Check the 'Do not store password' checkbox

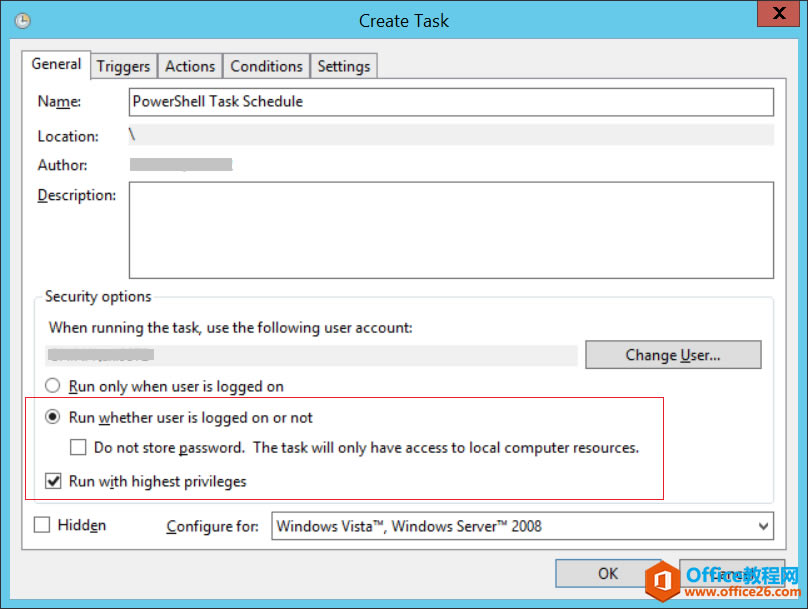78,447
